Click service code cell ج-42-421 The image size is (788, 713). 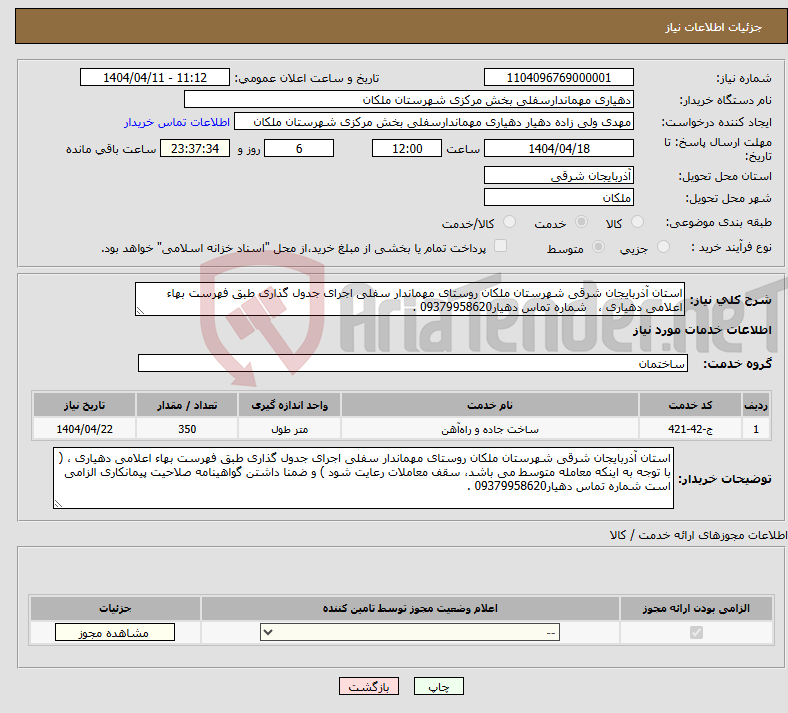tap(691, 429)
